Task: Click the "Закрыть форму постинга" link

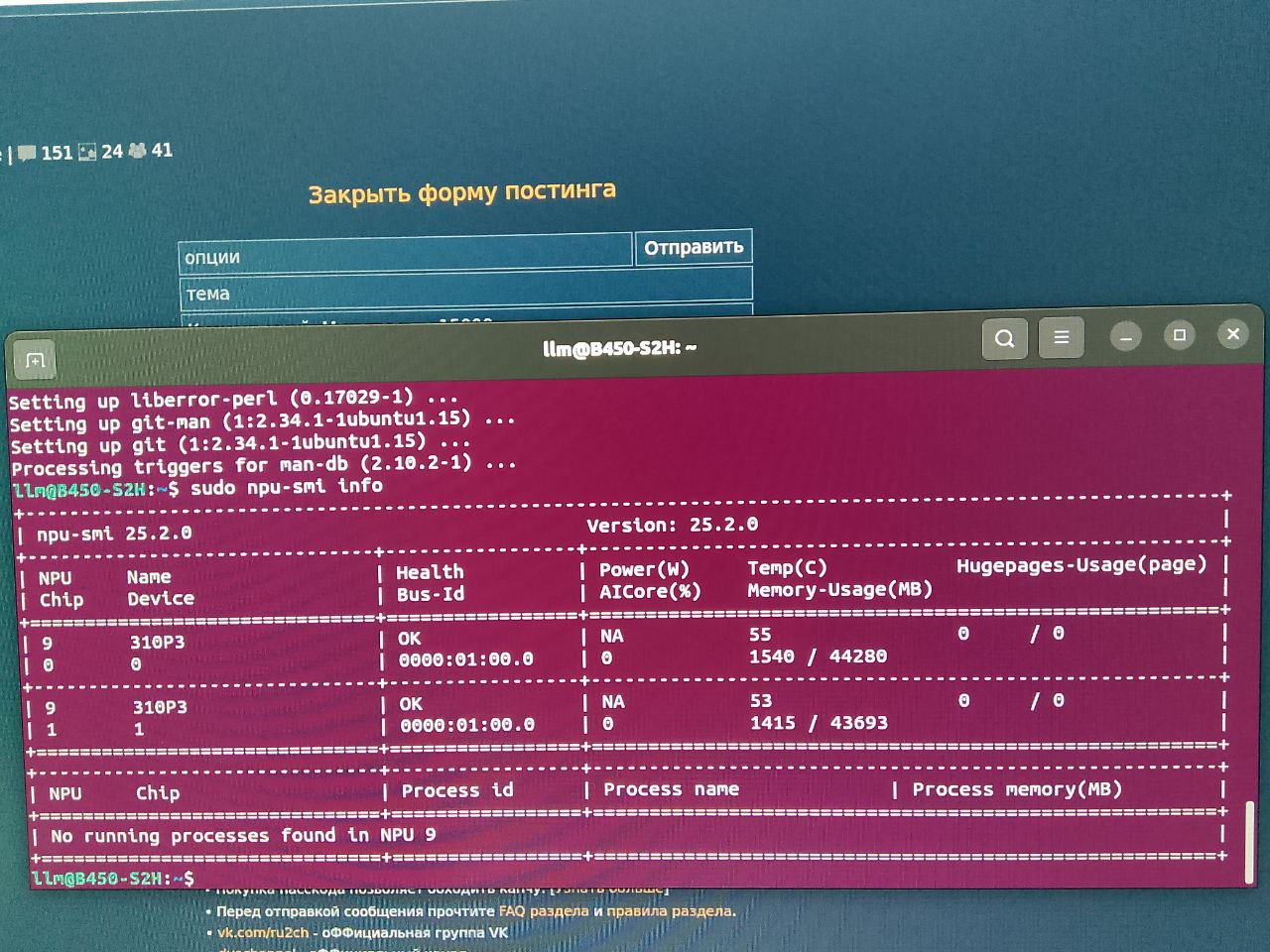Action: (x=461, y=191)
